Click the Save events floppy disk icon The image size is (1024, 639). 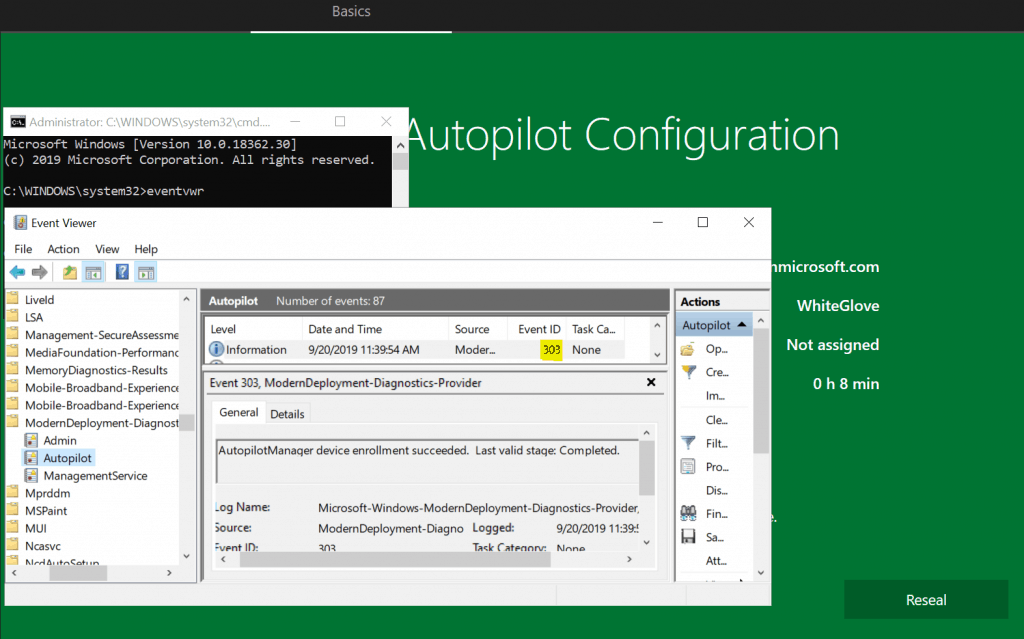click(x=688, y=537)
